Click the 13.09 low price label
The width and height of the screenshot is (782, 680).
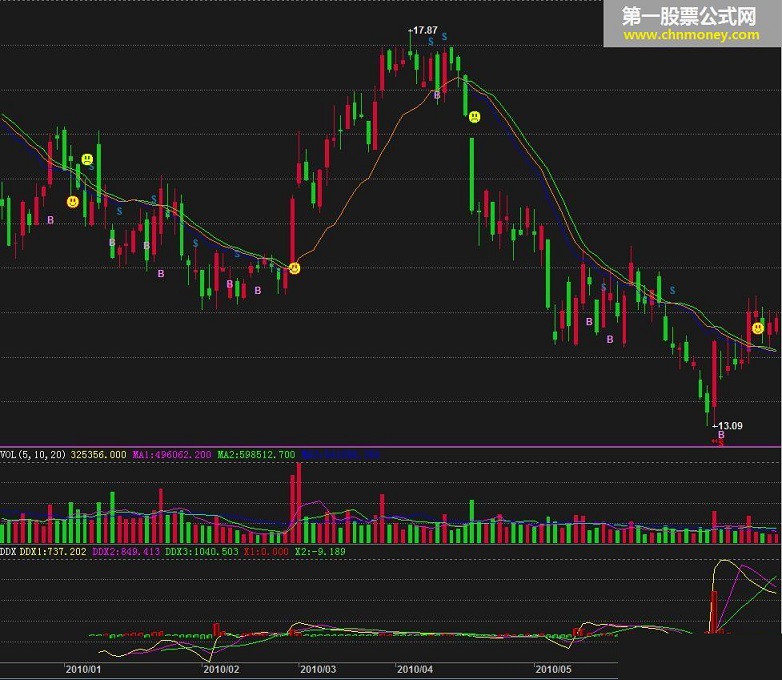tap(730, 426)
